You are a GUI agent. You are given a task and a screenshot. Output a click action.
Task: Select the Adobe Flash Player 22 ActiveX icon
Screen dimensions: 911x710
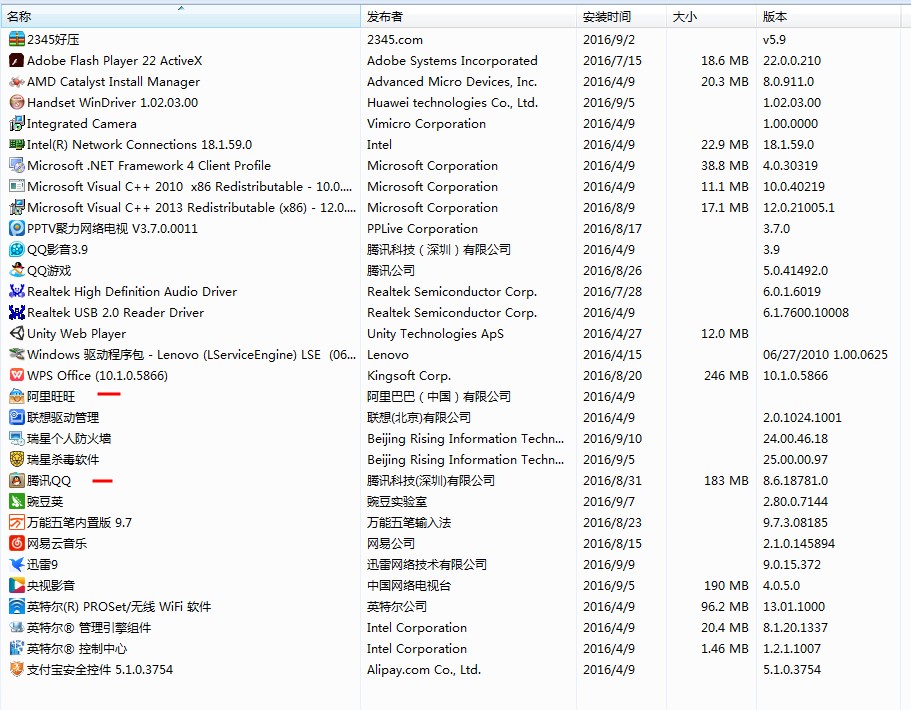point(17,60)
